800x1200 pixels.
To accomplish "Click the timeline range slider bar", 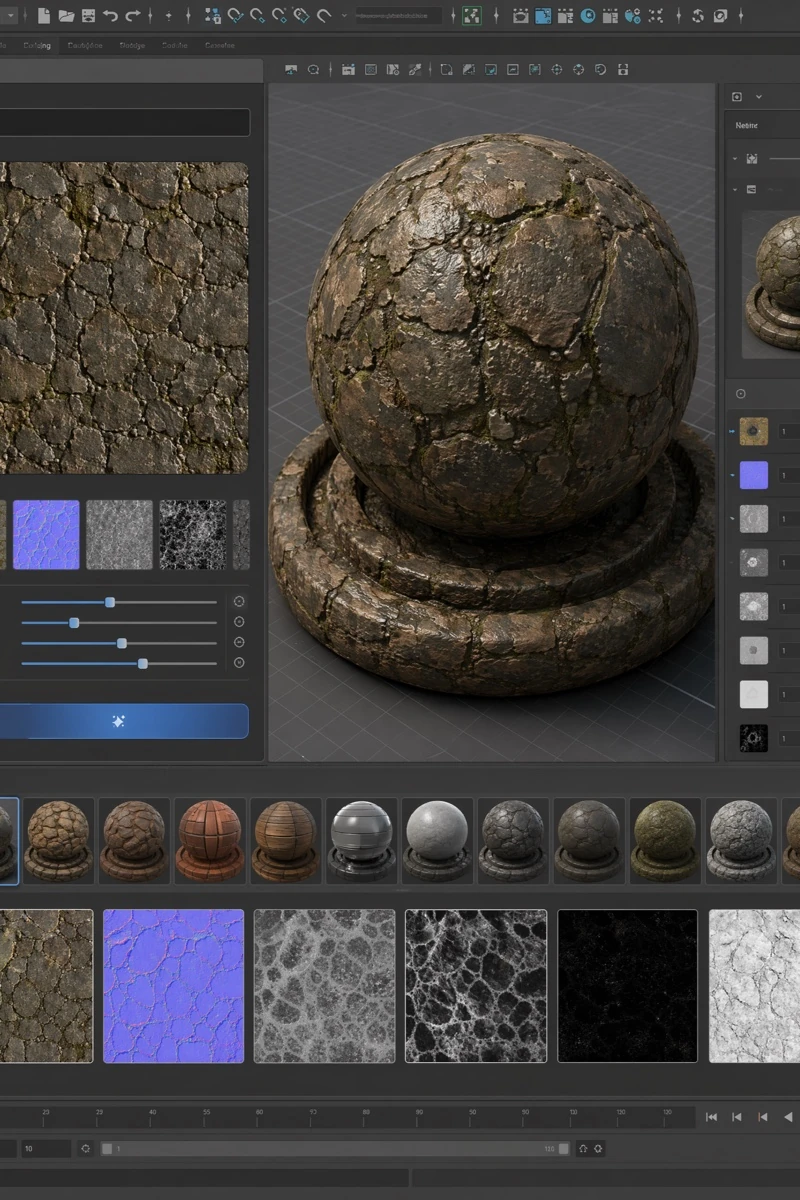I will point(336,1149).
